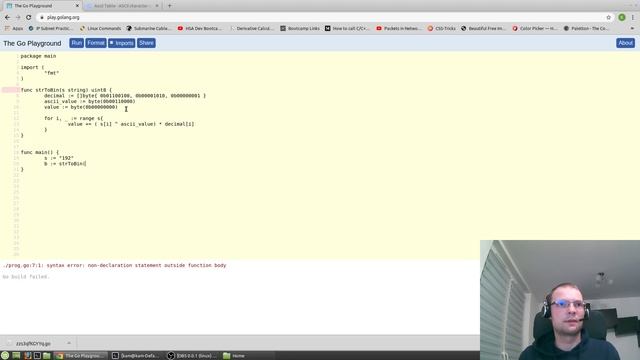The height and width of the screenshot is (360, 640).
Task: Switch to the OBS taskbar window
Action: coord(193,356)
